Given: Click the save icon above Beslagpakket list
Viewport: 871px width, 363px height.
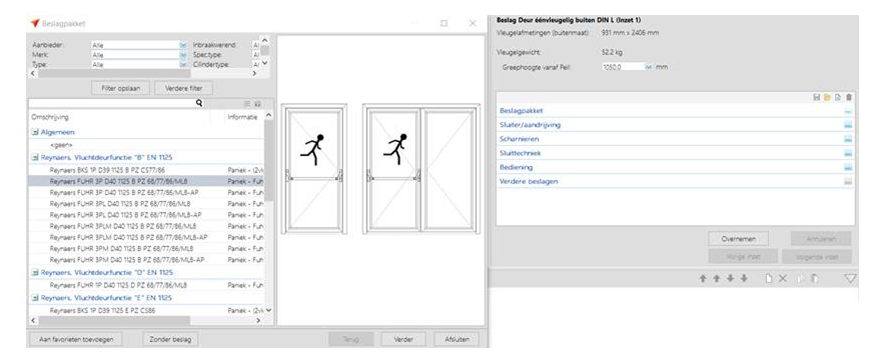Looking at the screenshot, I should coord(816,97).
